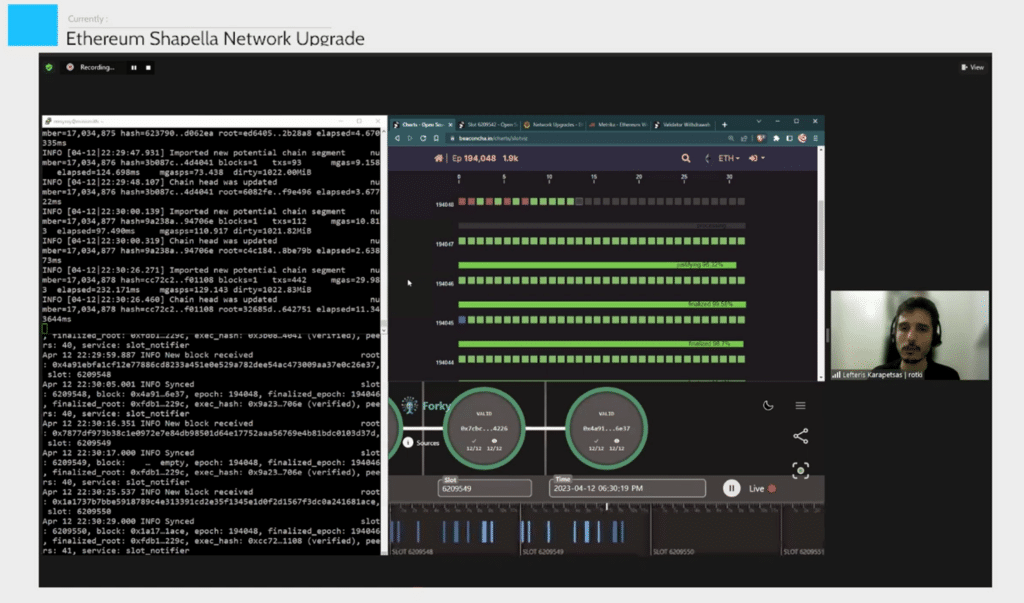Open the browser profile avatar
Screen dimensions: 1024x603
coord(802,139)
